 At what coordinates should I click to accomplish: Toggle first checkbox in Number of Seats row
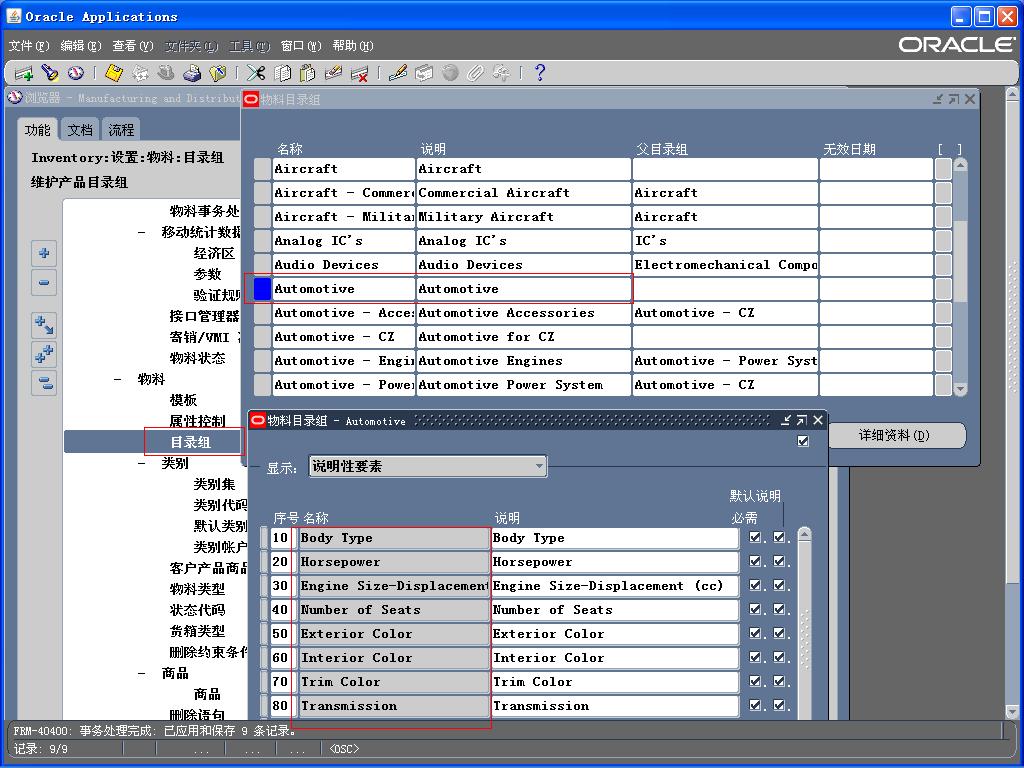coord(756,609)
